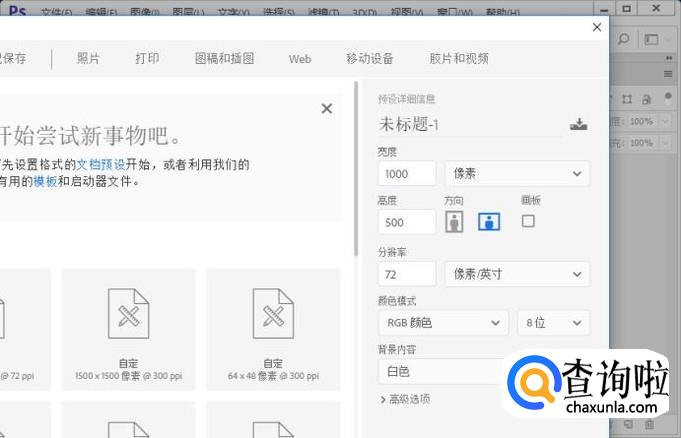The width and height of the screenshot is (681, 438).
Task: Switch to the 图稿和插图 tab
Action: pos(225,58)
